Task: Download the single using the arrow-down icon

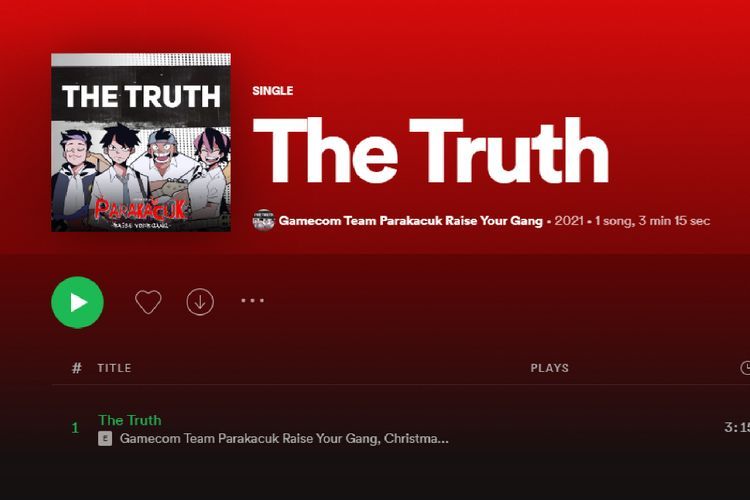Action: pyautogui.click(x=200, y=302)
